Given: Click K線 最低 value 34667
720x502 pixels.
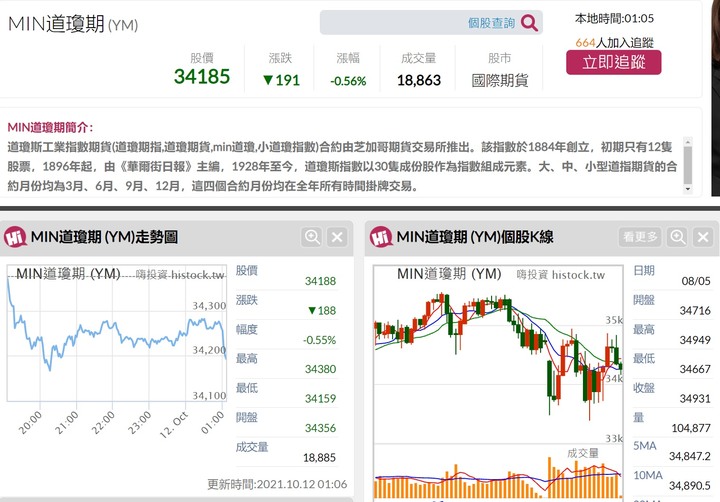Looking at the screenshot, I should coord(695,369).
